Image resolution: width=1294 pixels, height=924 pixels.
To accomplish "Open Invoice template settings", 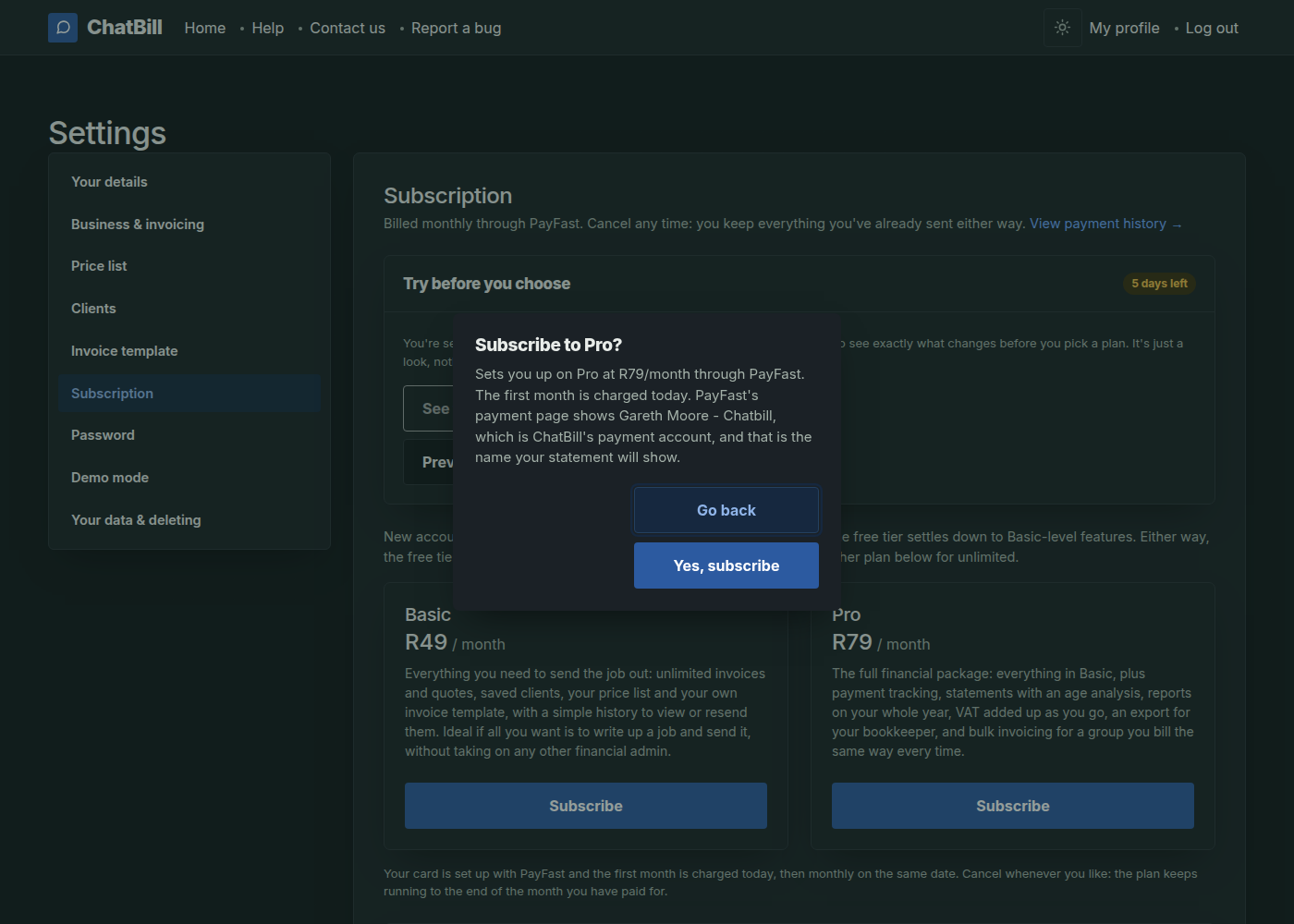I will pos(189,351).
